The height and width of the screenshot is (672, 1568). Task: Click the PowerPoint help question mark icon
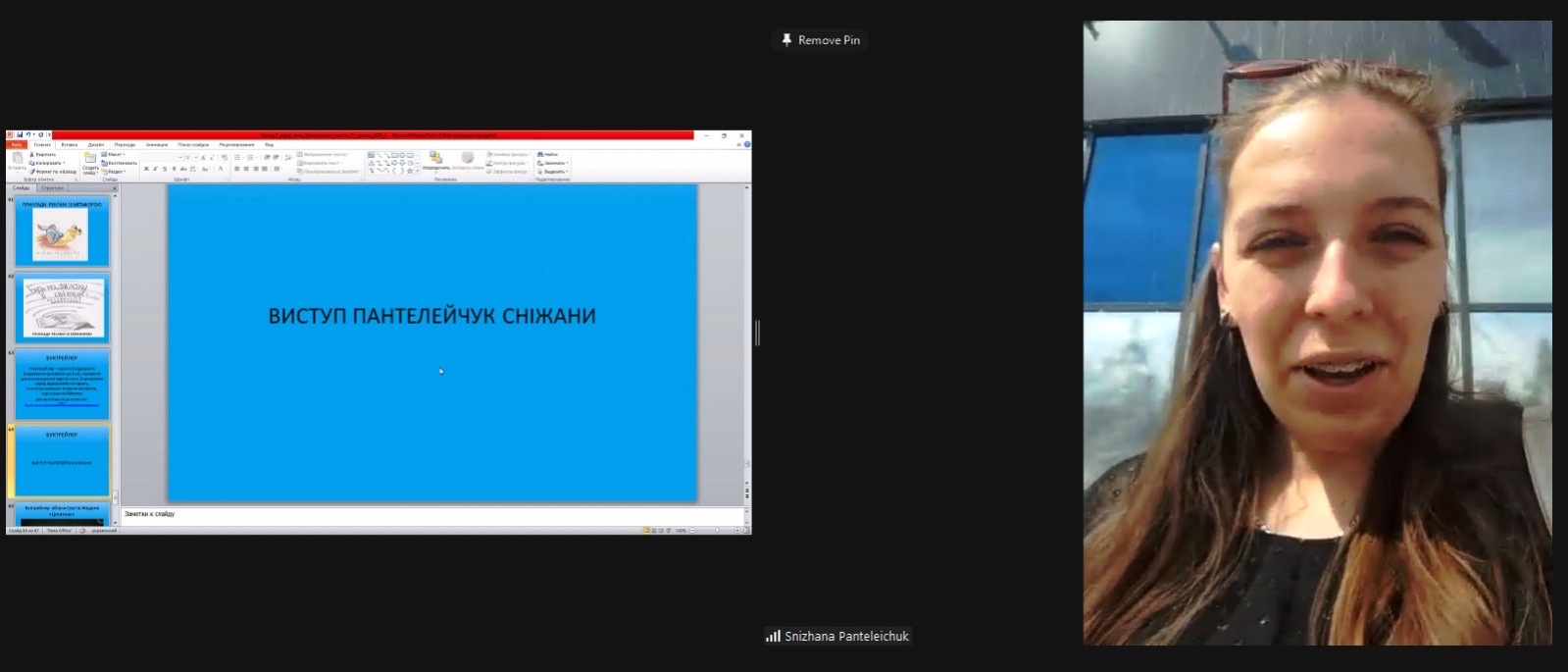tap(747, 144)
